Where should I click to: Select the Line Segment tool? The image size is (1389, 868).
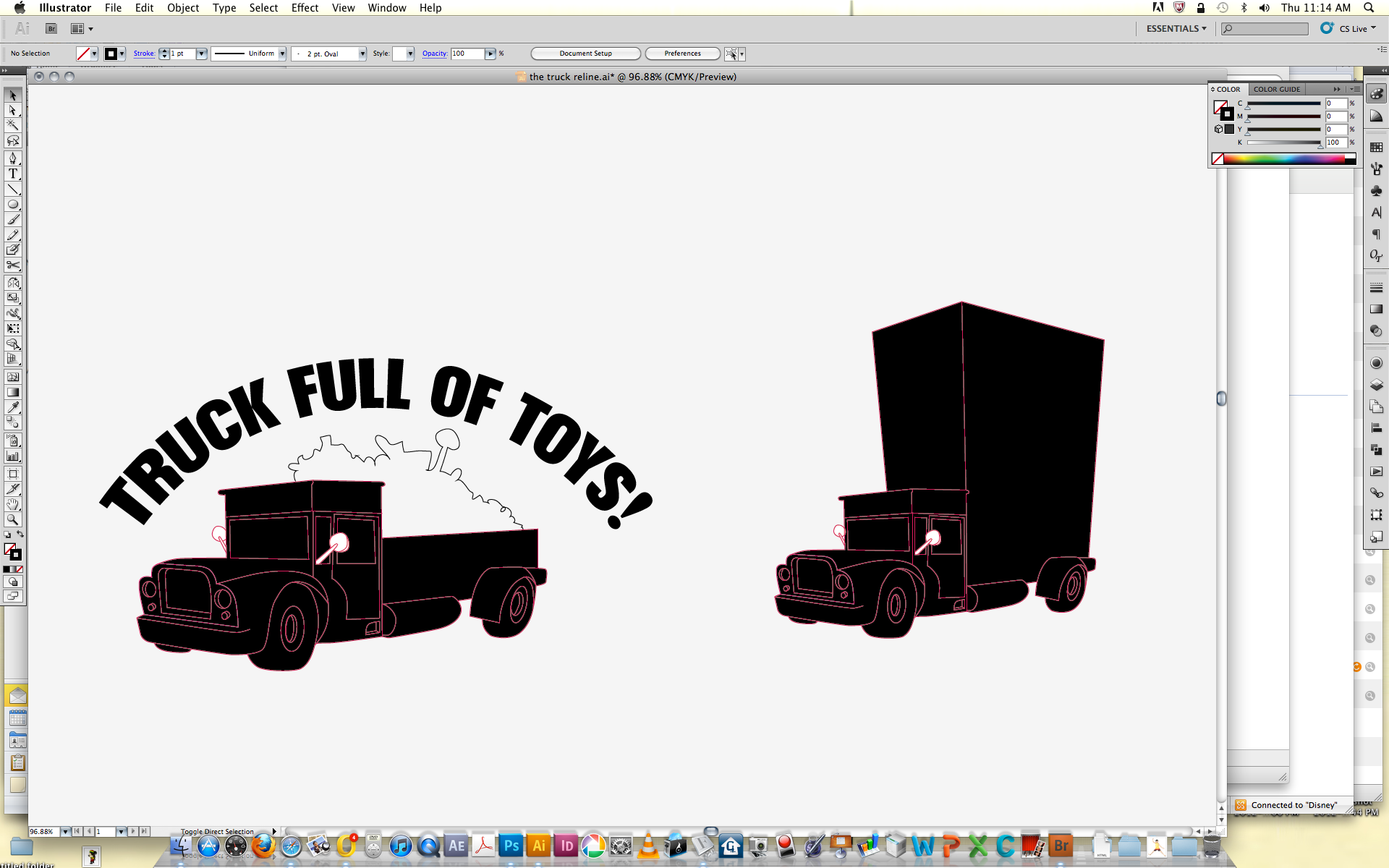tap(13, 190)
